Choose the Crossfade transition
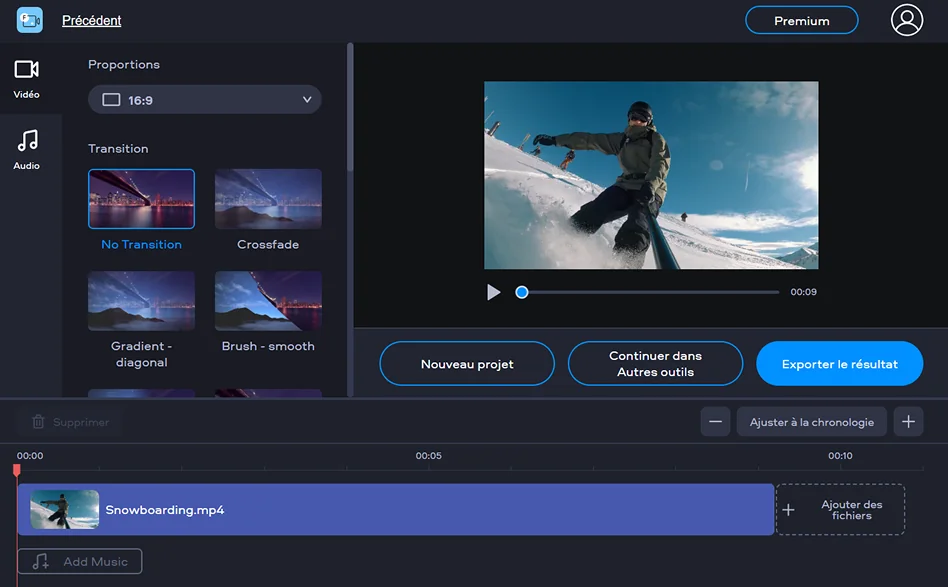Viewport: 948px width, 587px height. click(x=268, y=199)
